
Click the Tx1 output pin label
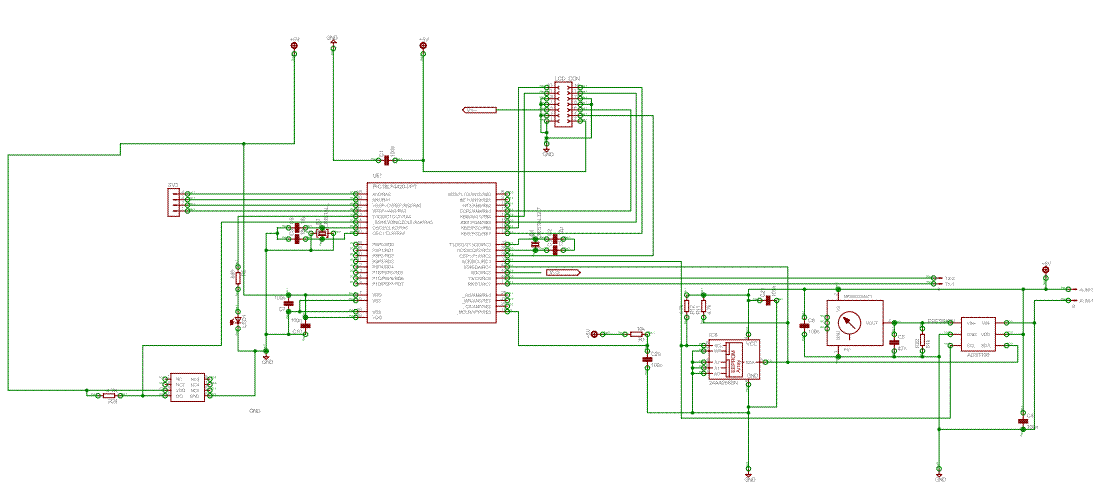click(949, 284)
